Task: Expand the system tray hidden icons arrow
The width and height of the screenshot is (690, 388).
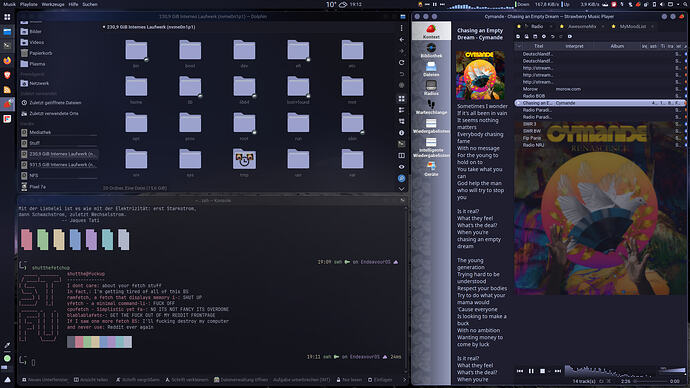Action: (678, 4)
